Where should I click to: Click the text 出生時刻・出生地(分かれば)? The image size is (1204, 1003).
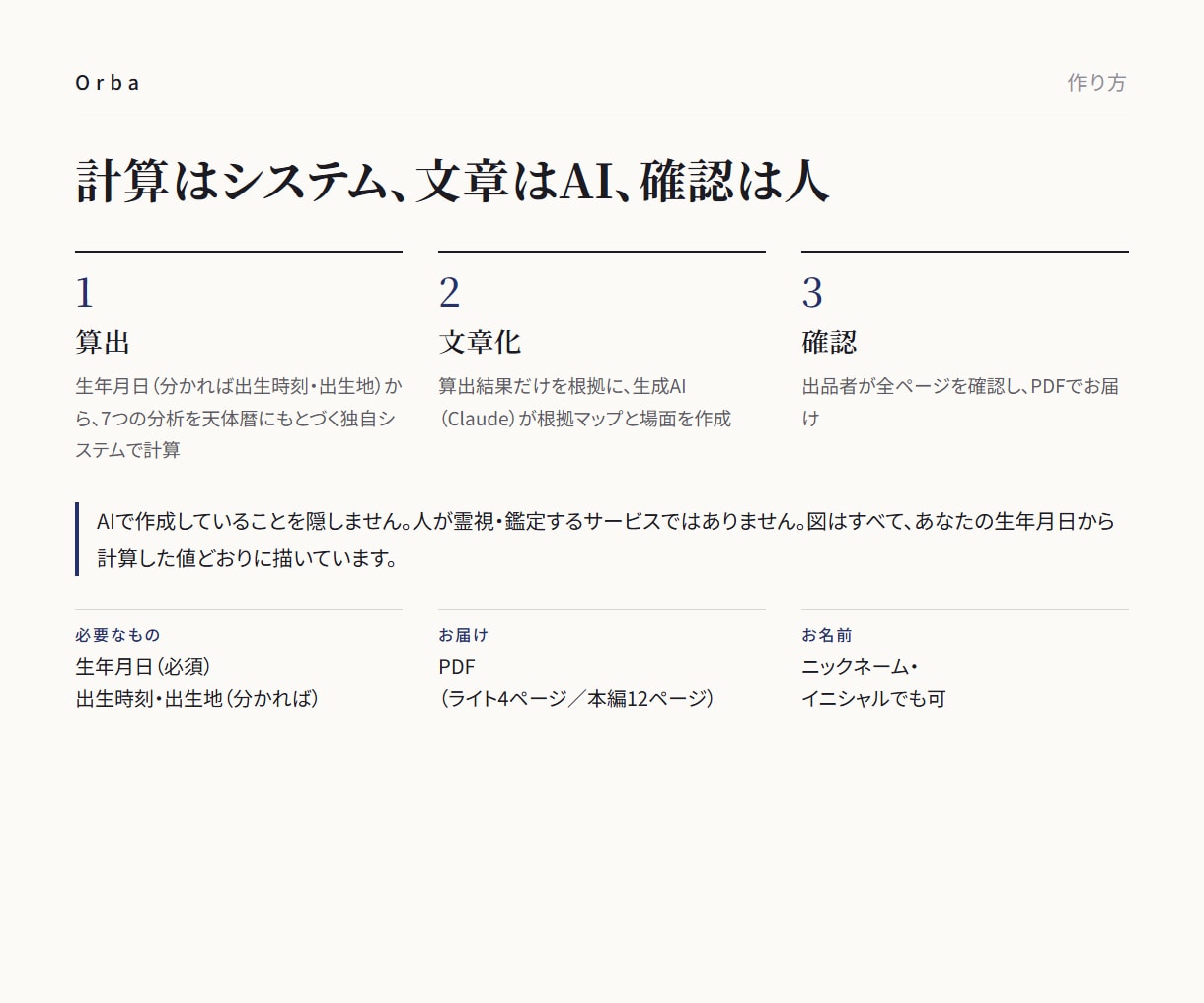[x=197, y=699]
